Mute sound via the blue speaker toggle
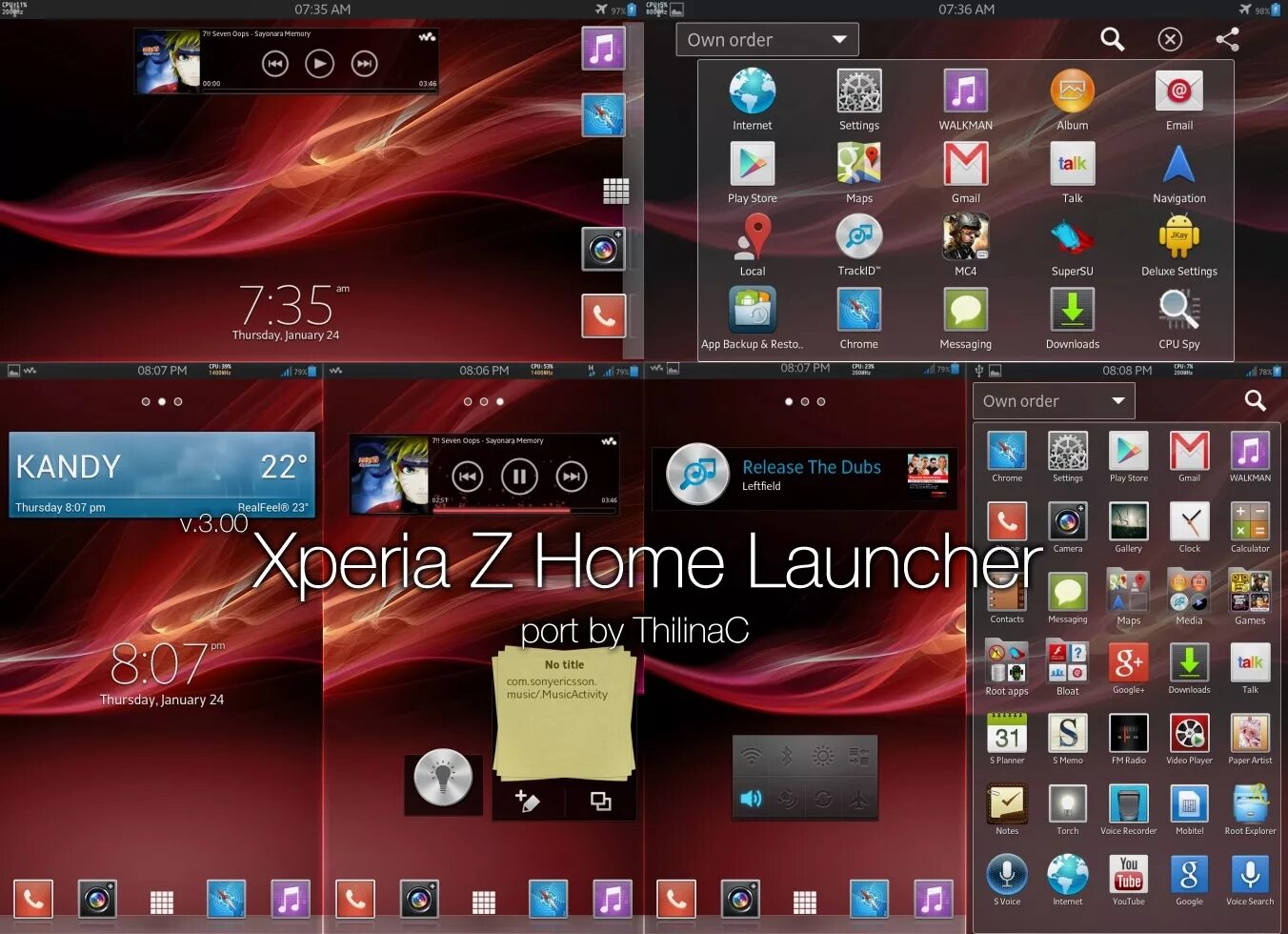 (752, 798)
